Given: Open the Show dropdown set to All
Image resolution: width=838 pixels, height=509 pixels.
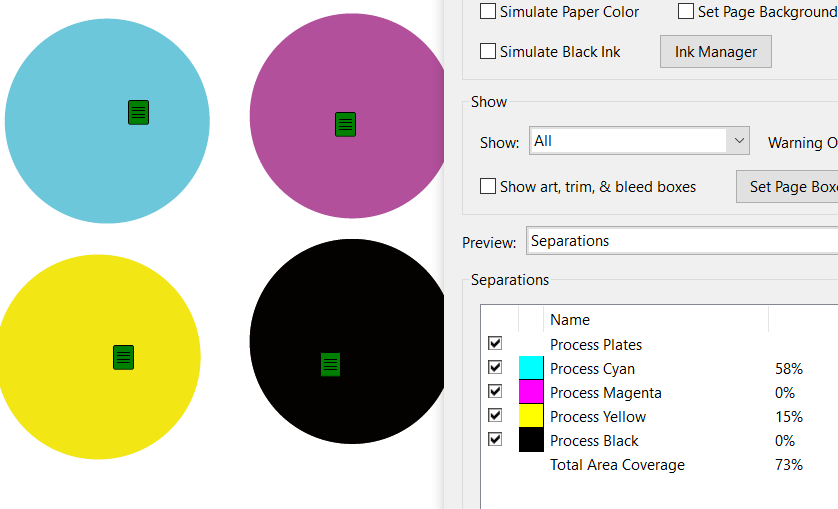Looking at the screenshot, I should click(x=639, y=141).
